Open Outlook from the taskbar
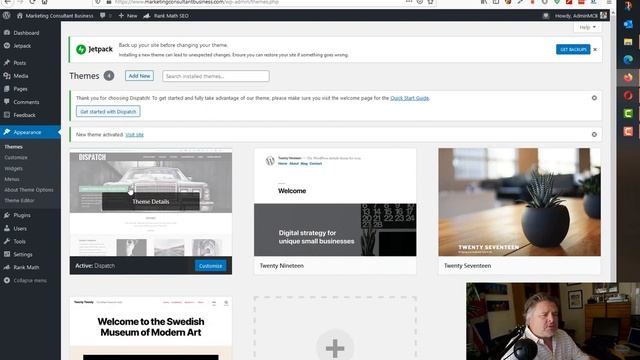 [628, 24]
